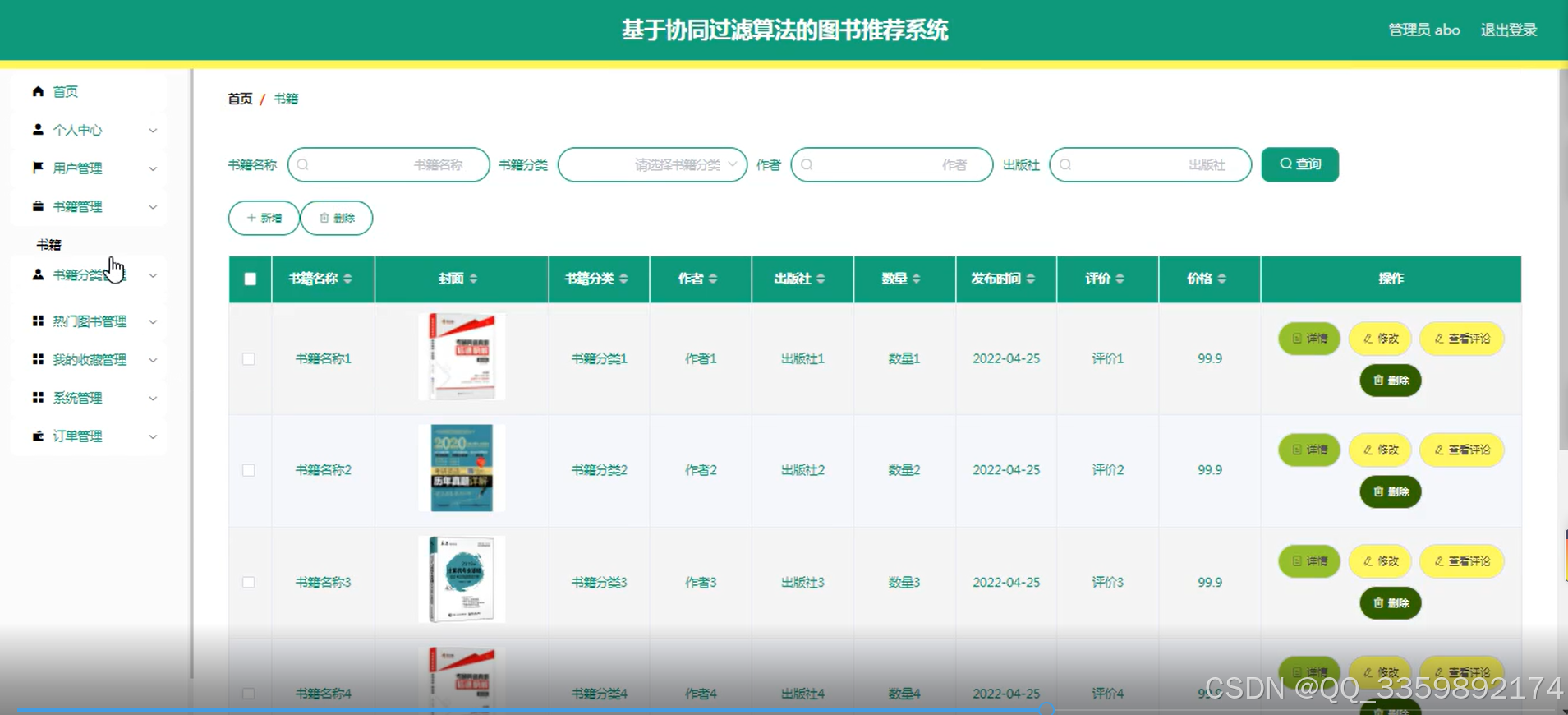Focus the 出版社 search input
Viewport: 1568px width, 715px height.
(x=1151, y=164)
